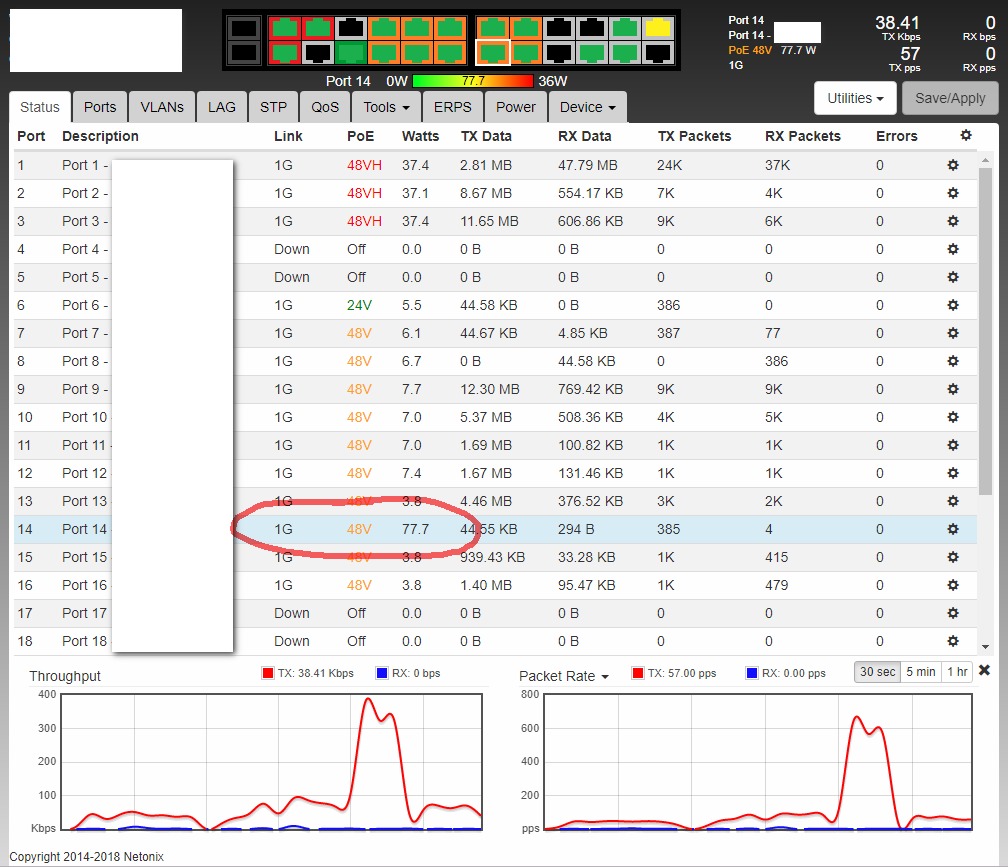Expand the Device dropdown menu
Image resolution: width=1008 pixels, height=867 pixels.
[588, 107]
